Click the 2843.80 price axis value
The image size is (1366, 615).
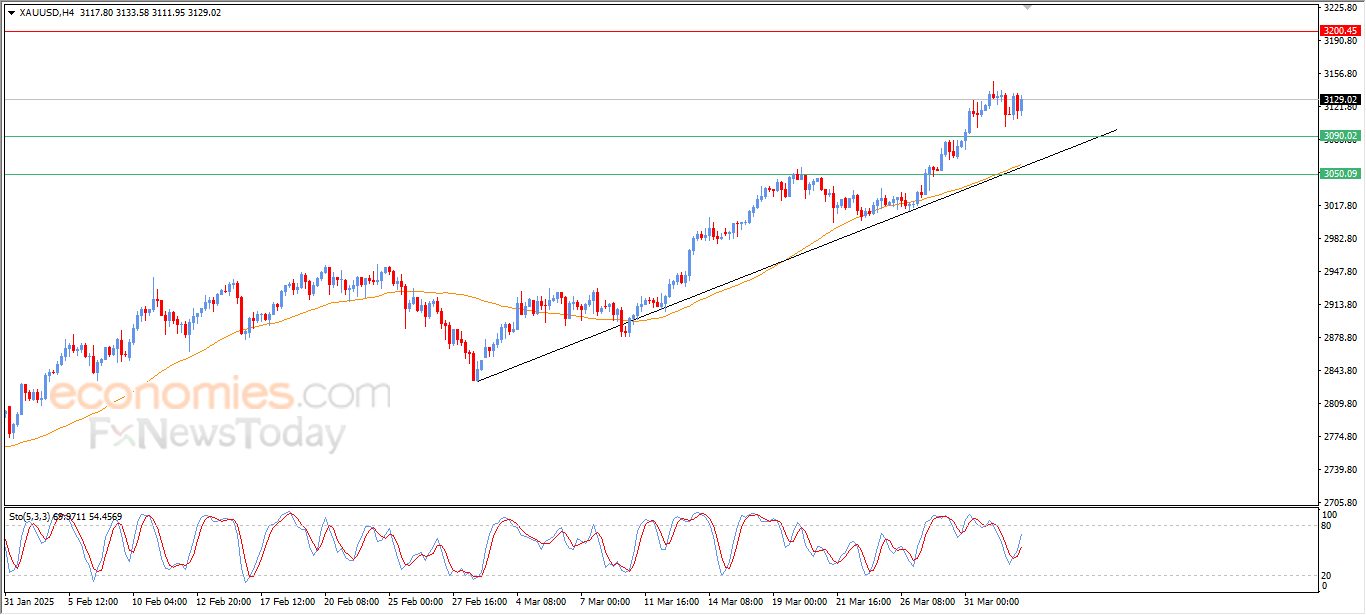(1340, 371)
